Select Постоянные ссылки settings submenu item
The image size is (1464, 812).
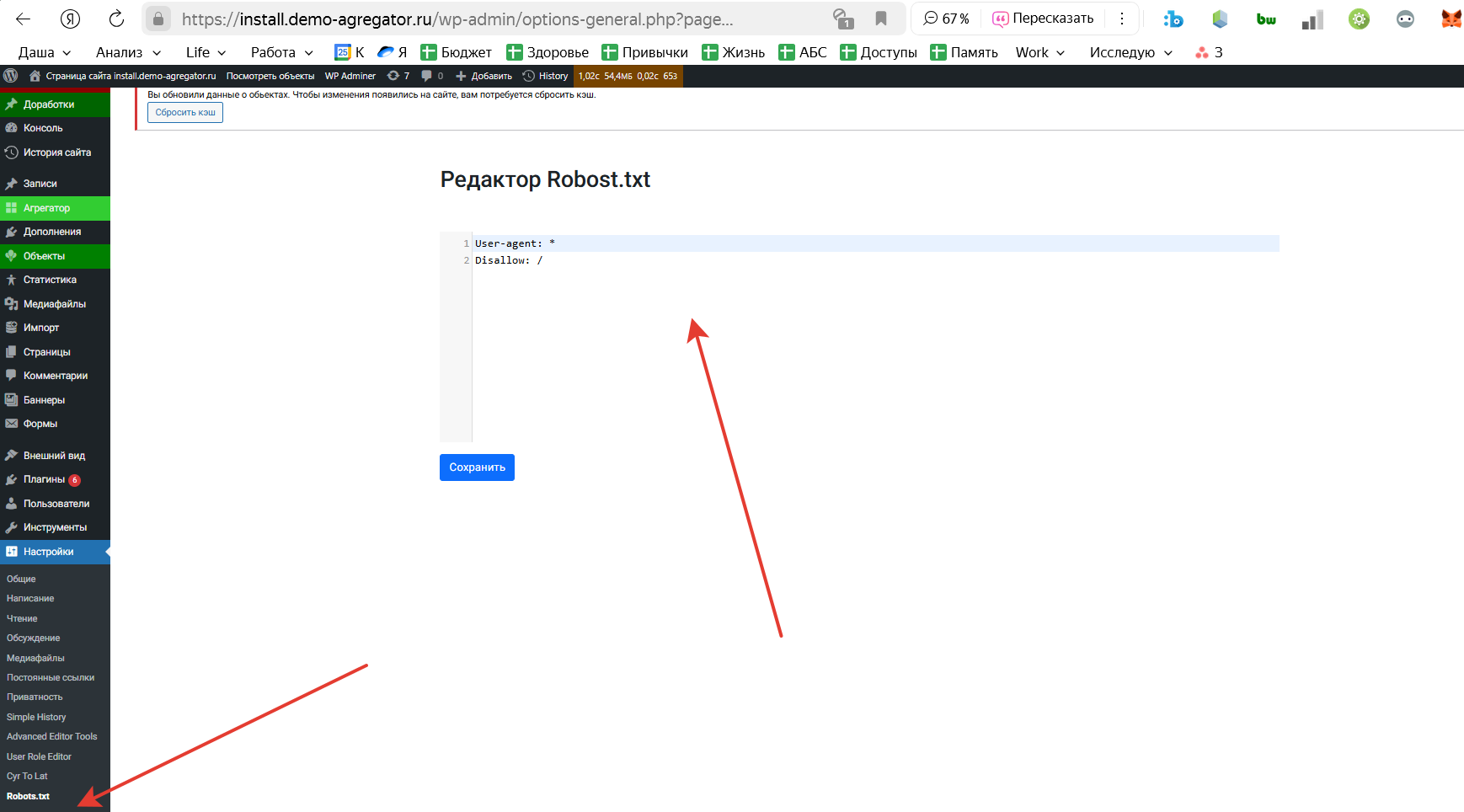(x=51, y=677)
